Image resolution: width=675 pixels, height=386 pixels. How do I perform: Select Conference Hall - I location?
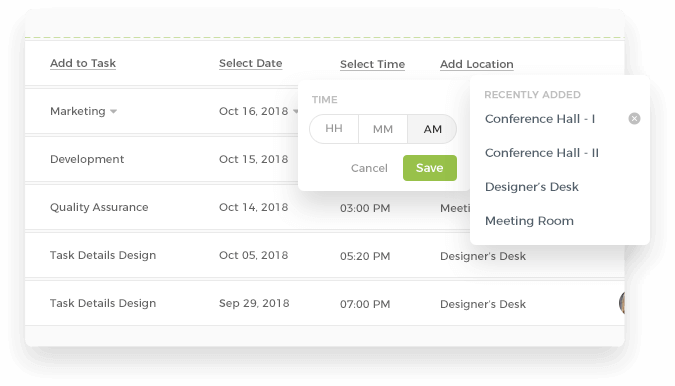[540, 119]
